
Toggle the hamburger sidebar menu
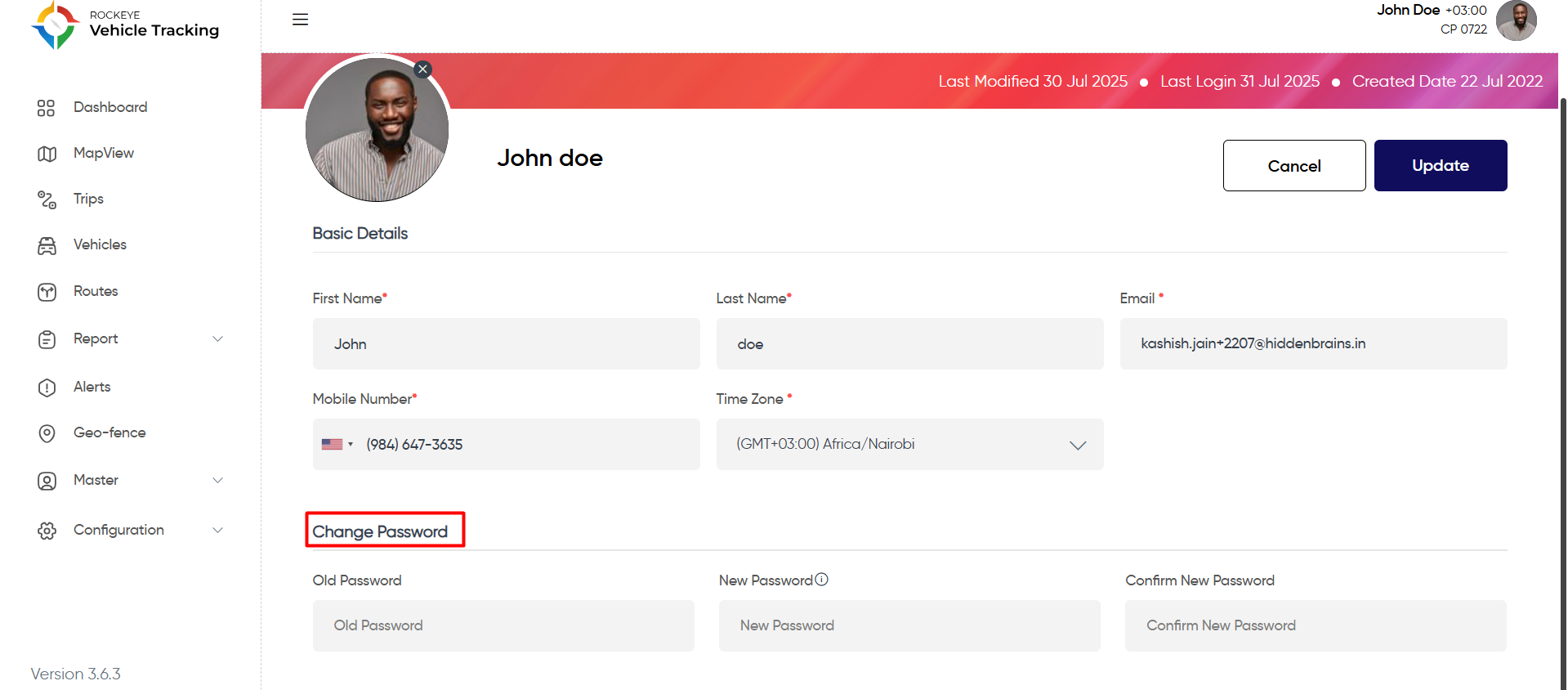[x=300, y=20]
